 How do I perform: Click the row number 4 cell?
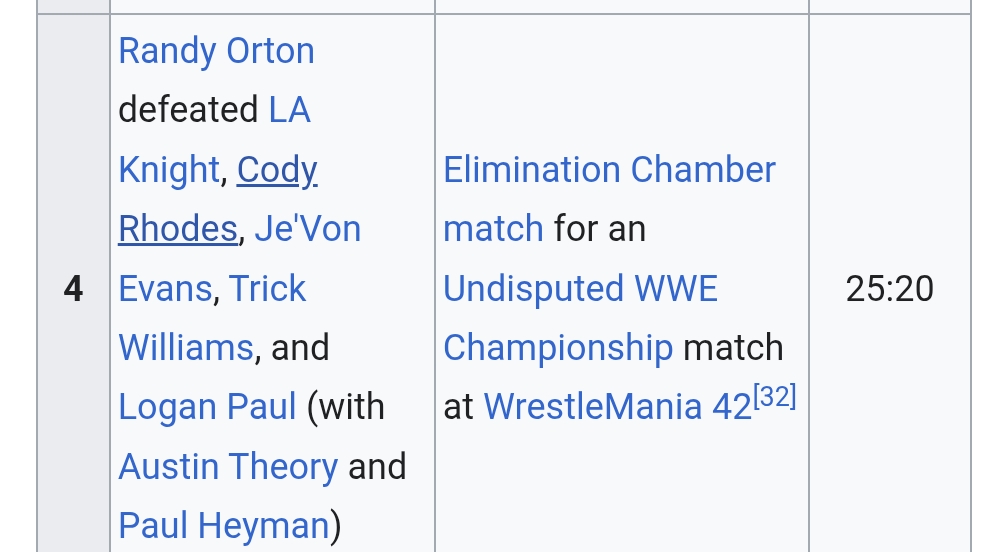click(73, 289)
